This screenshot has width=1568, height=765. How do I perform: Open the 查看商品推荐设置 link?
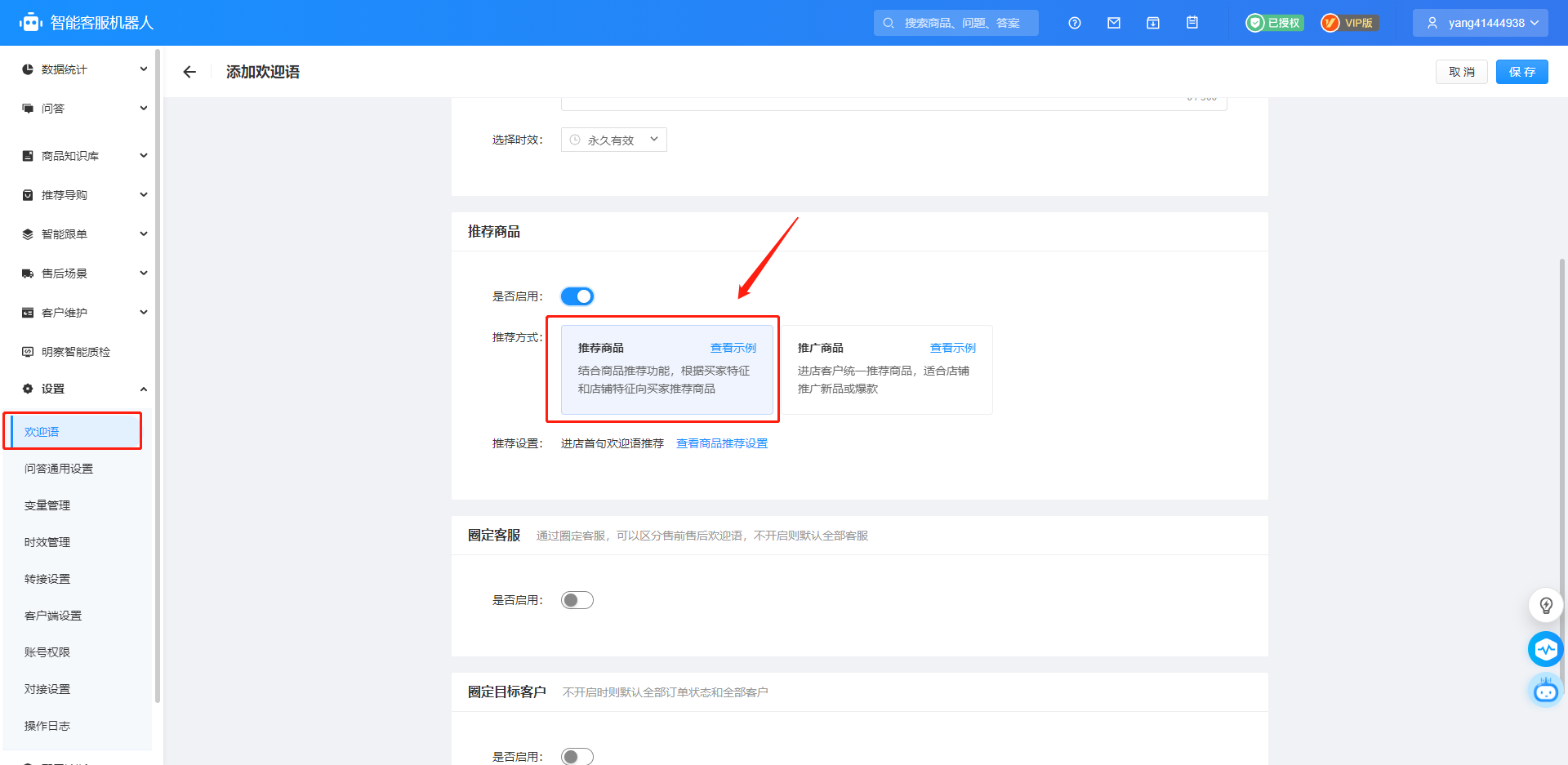tap(722, 443)
